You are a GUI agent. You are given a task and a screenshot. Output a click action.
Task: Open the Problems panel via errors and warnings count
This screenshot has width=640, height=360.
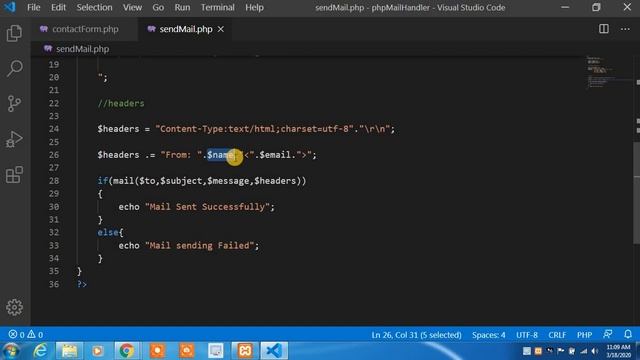pyautogui.click(x=26, y=335)
